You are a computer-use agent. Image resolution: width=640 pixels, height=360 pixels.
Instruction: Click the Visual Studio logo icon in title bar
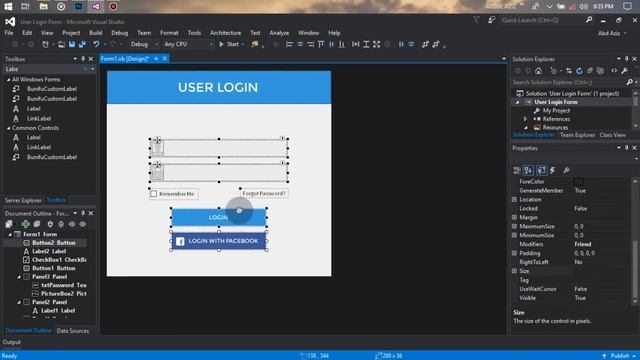click(10, 22)
